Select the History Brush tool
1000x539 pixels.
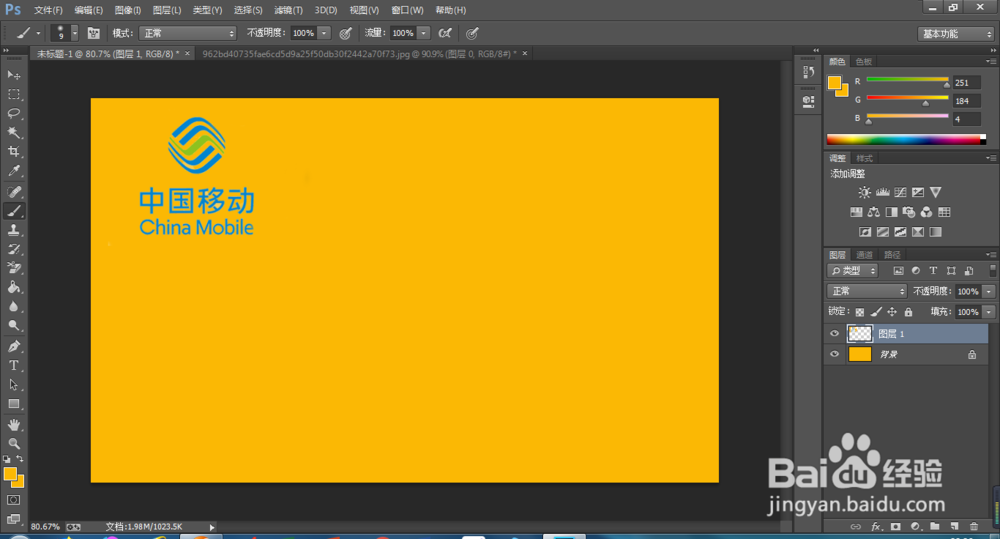tap(13, 249)
